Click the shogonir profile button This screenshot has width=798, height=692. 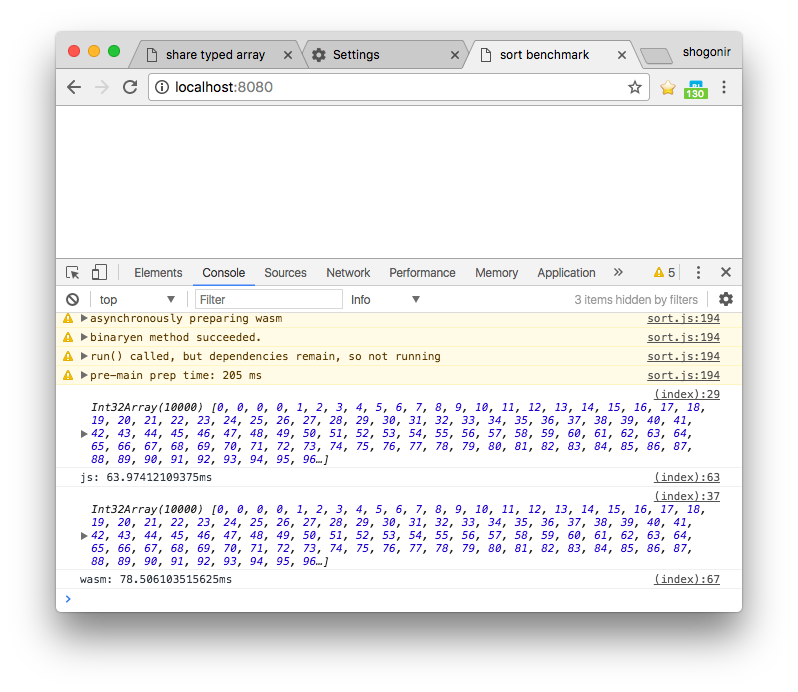[x=706, y=52]
